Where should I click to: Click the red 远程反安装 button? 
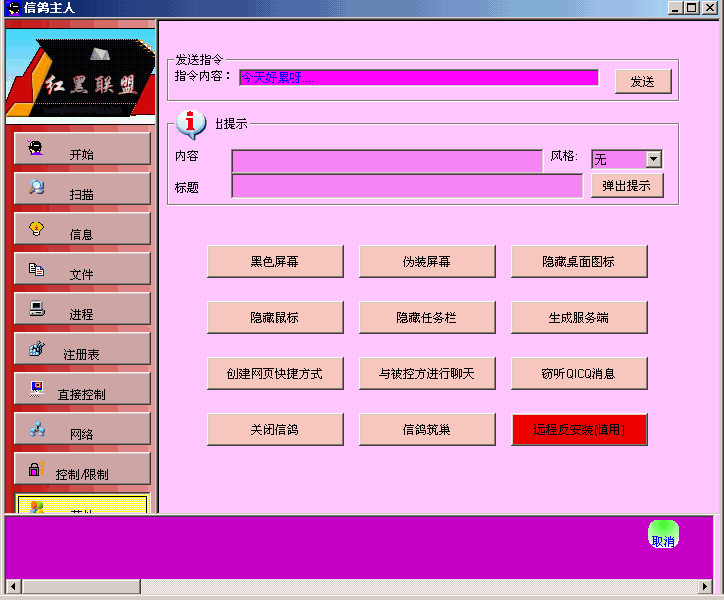[579, 430]
